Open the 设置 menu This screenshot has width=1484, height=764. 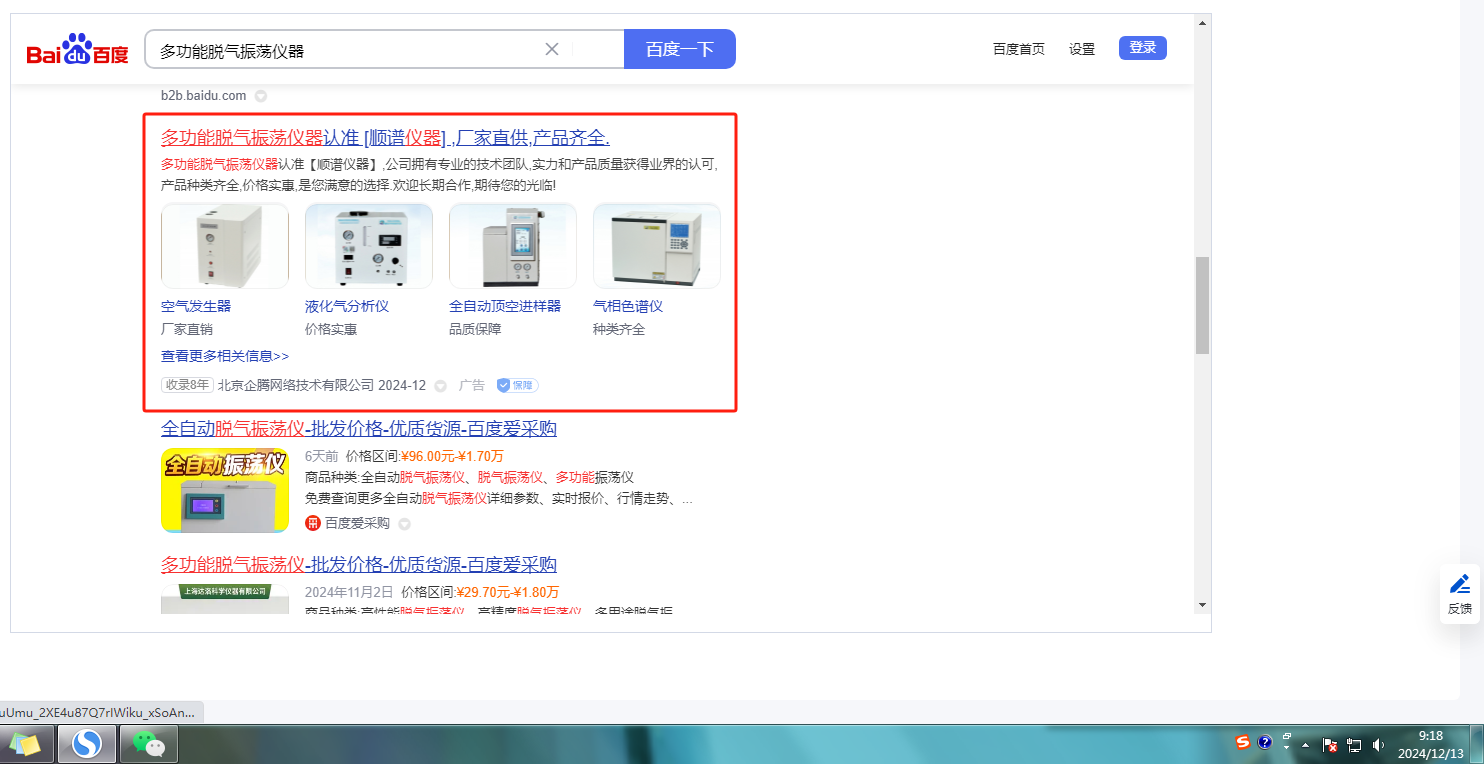pos(1082,49)
